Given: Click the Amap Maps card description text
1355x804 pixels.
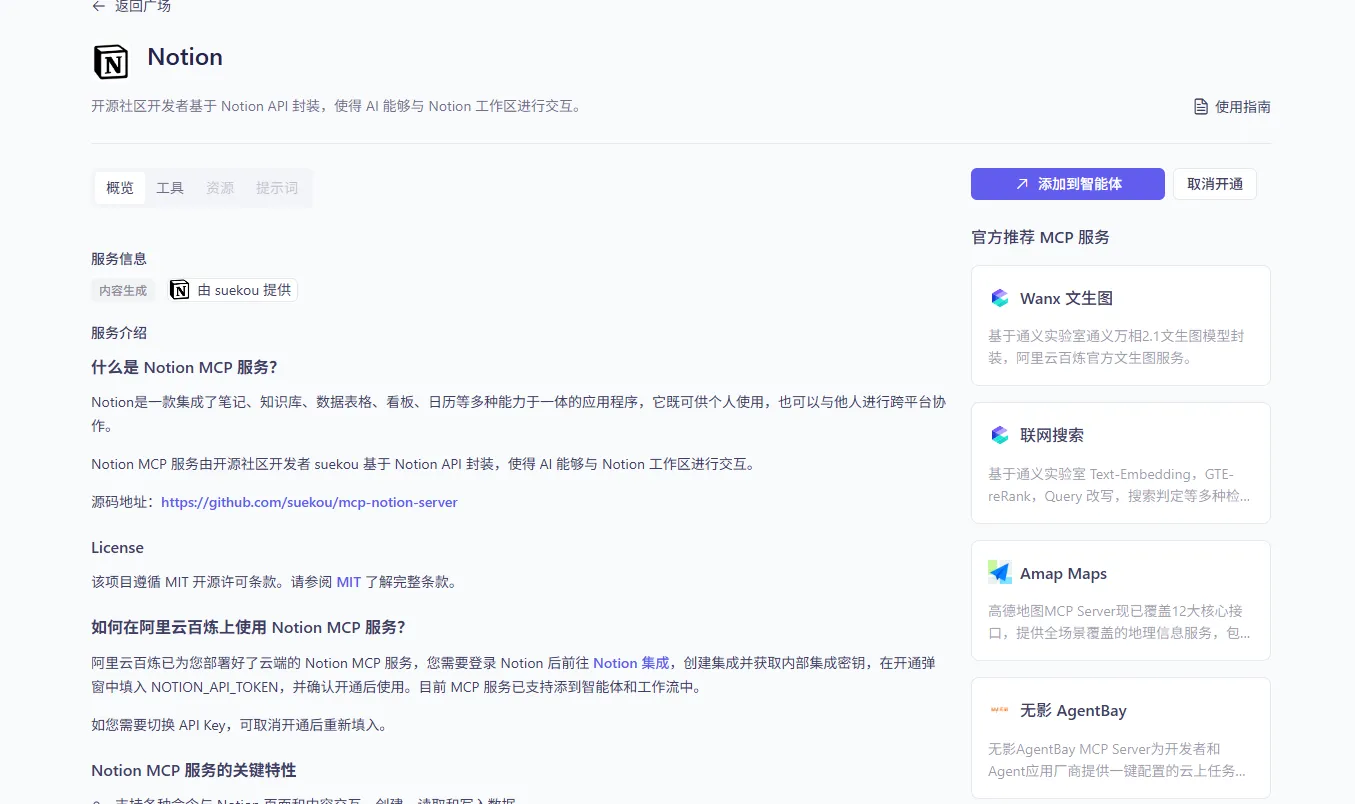Looking at the screenshot, I should click(x=1119, y=622).
